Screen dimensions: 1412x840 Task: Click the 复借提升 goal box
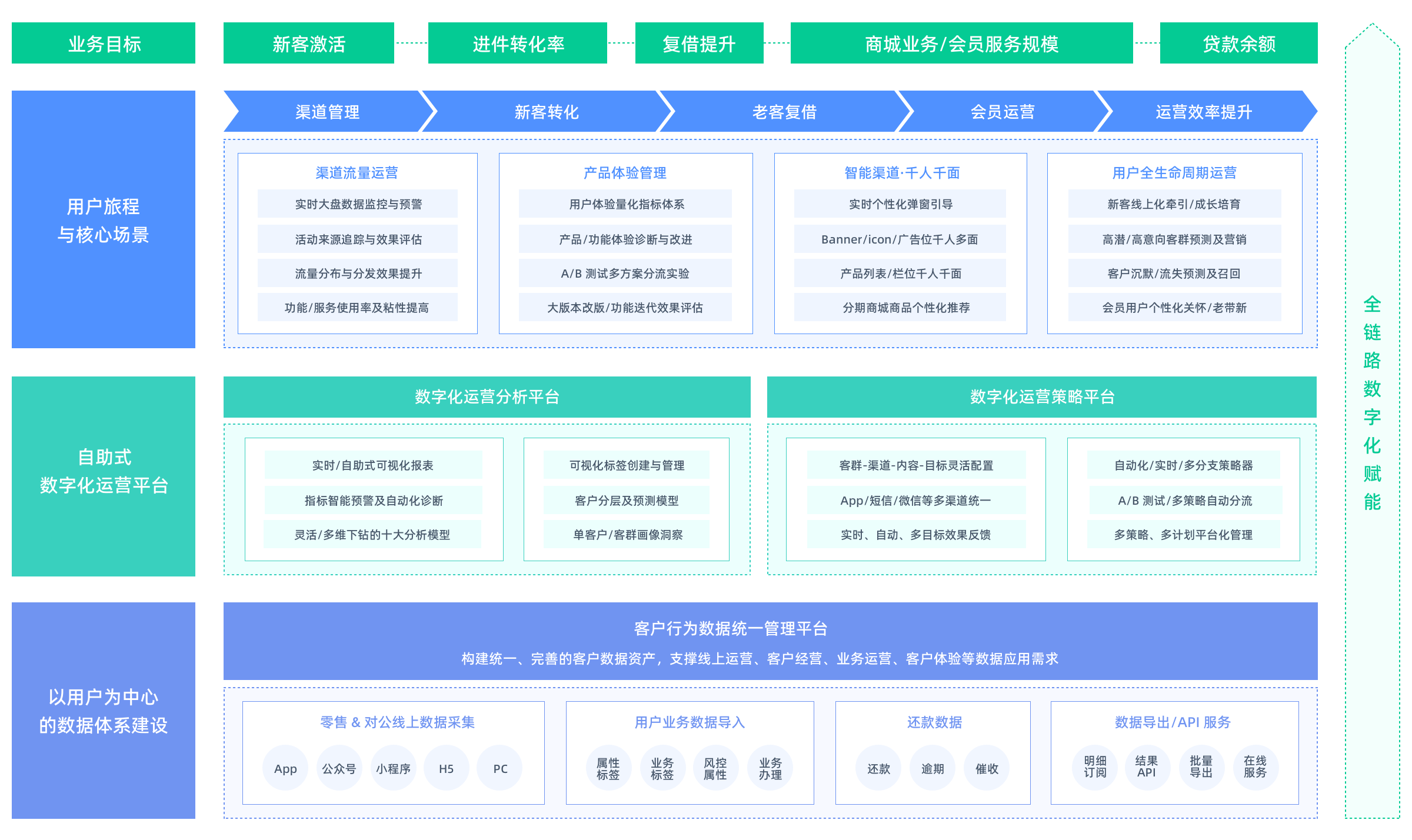pos(700,43)
